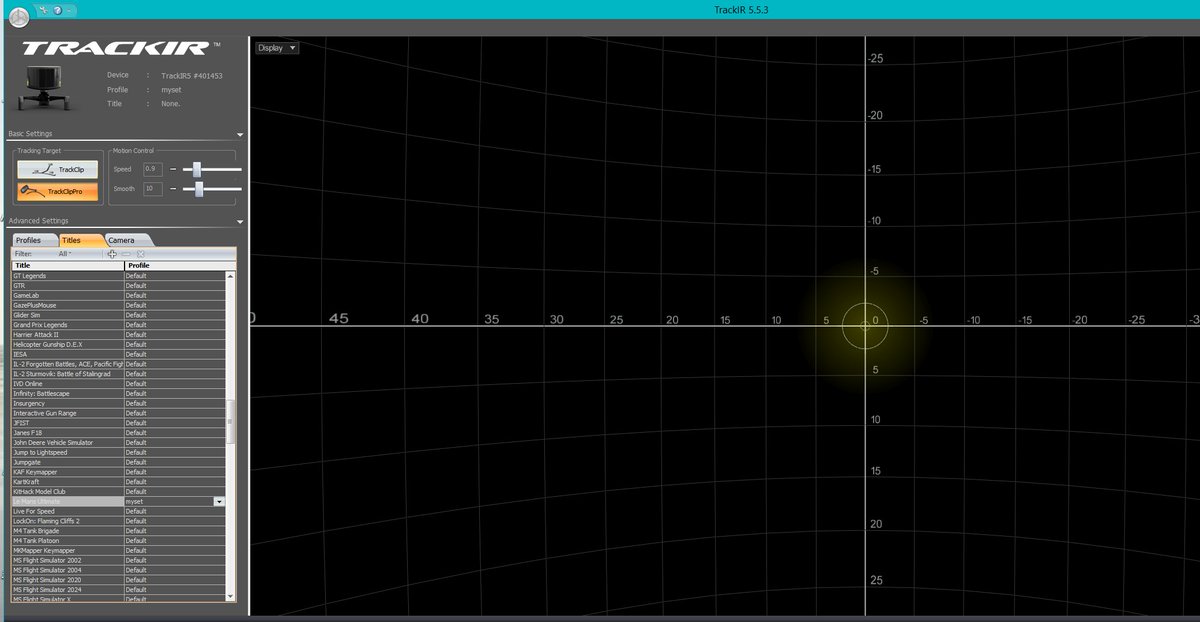The height and width of the screenshot is (622, 1200).
Task: Select the 'Janes F18' title row
Action: (x=119, y=433)
